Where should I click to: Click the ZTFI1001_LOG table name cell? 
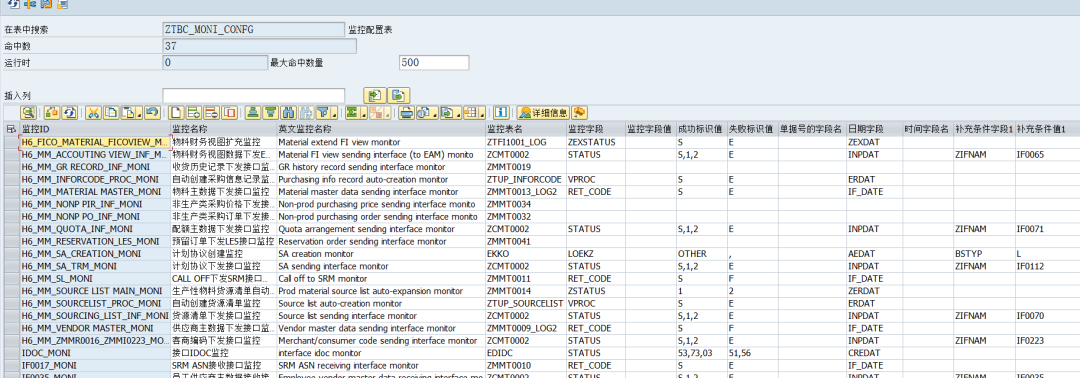(526, 142)
